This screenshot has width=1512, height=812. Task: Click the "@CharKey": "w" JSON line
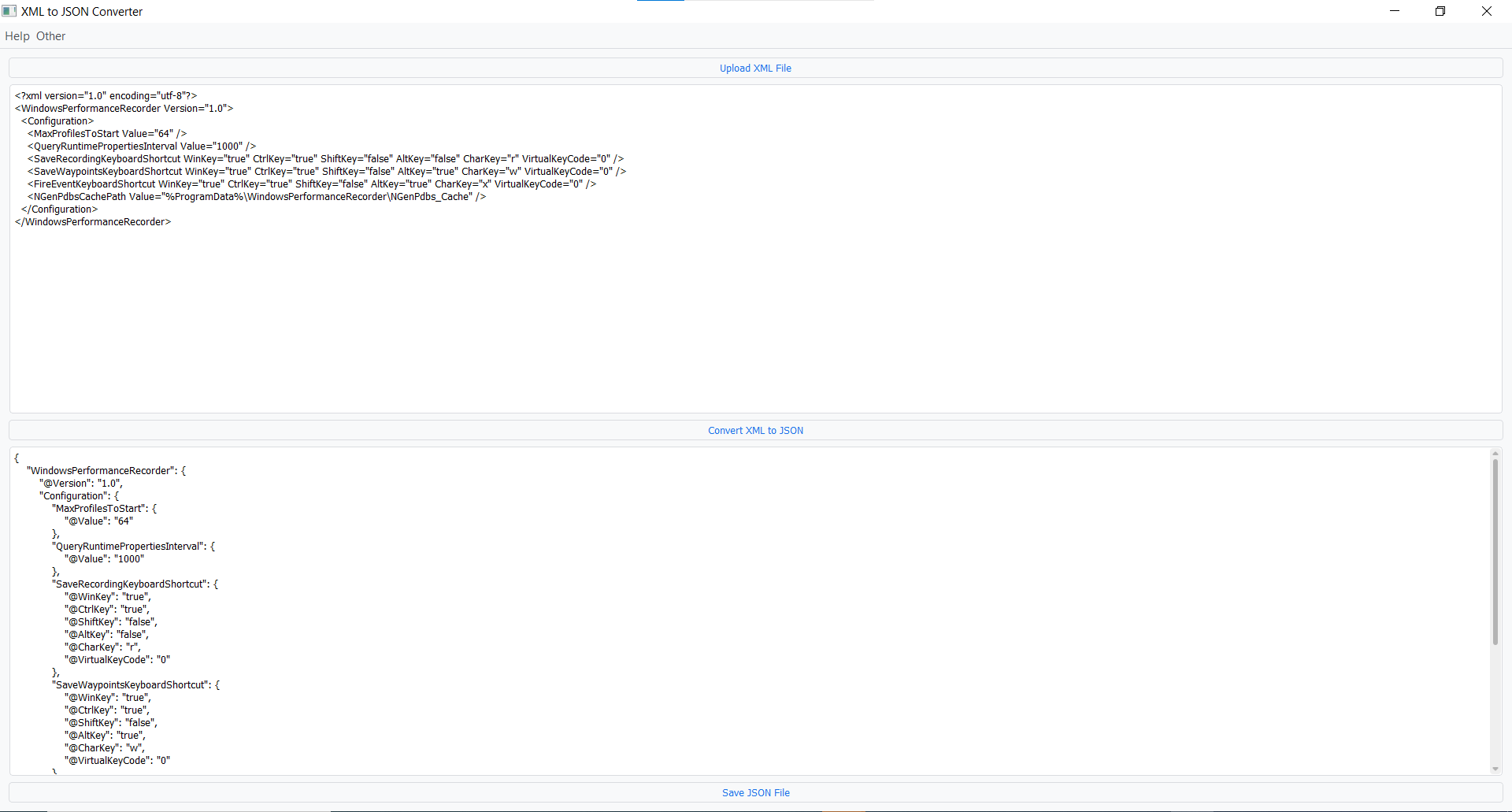tap(105, 748)
